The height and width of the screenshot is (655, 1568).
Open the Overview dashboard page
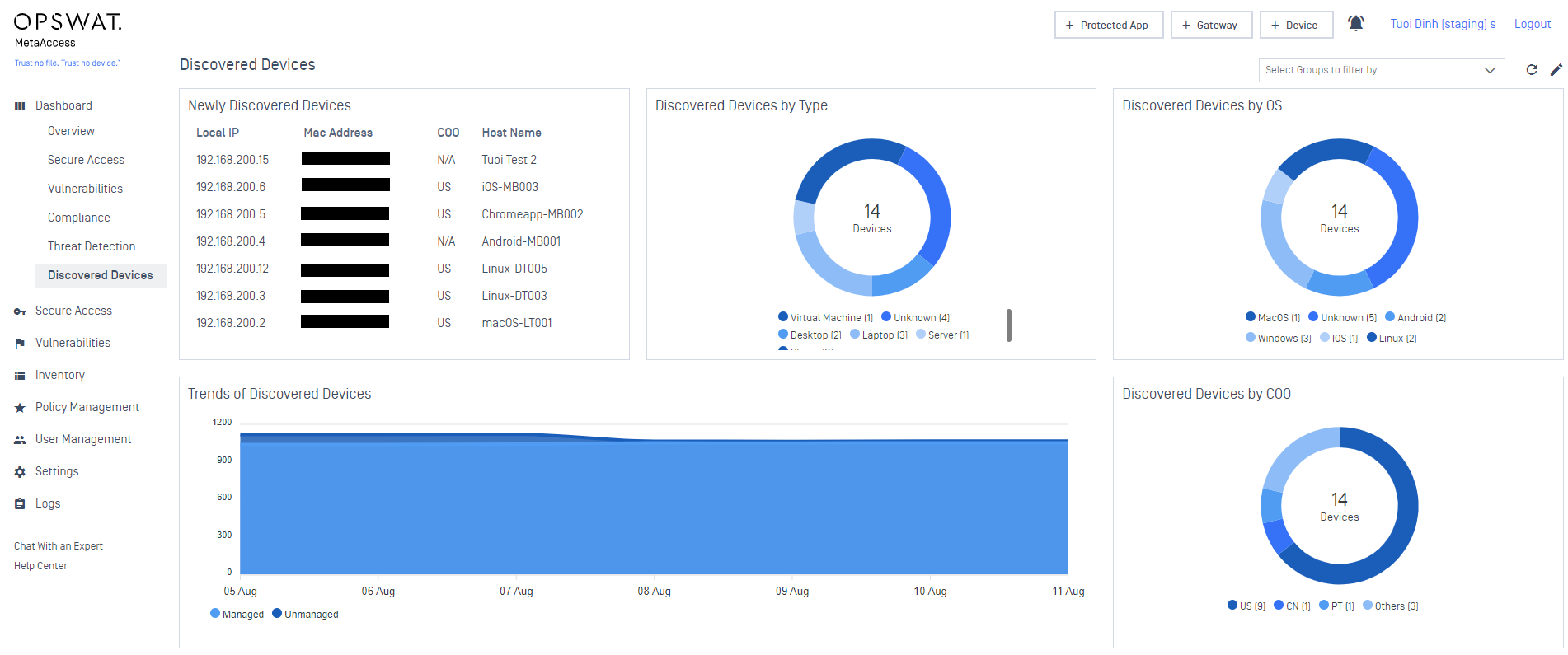(71, 131)
